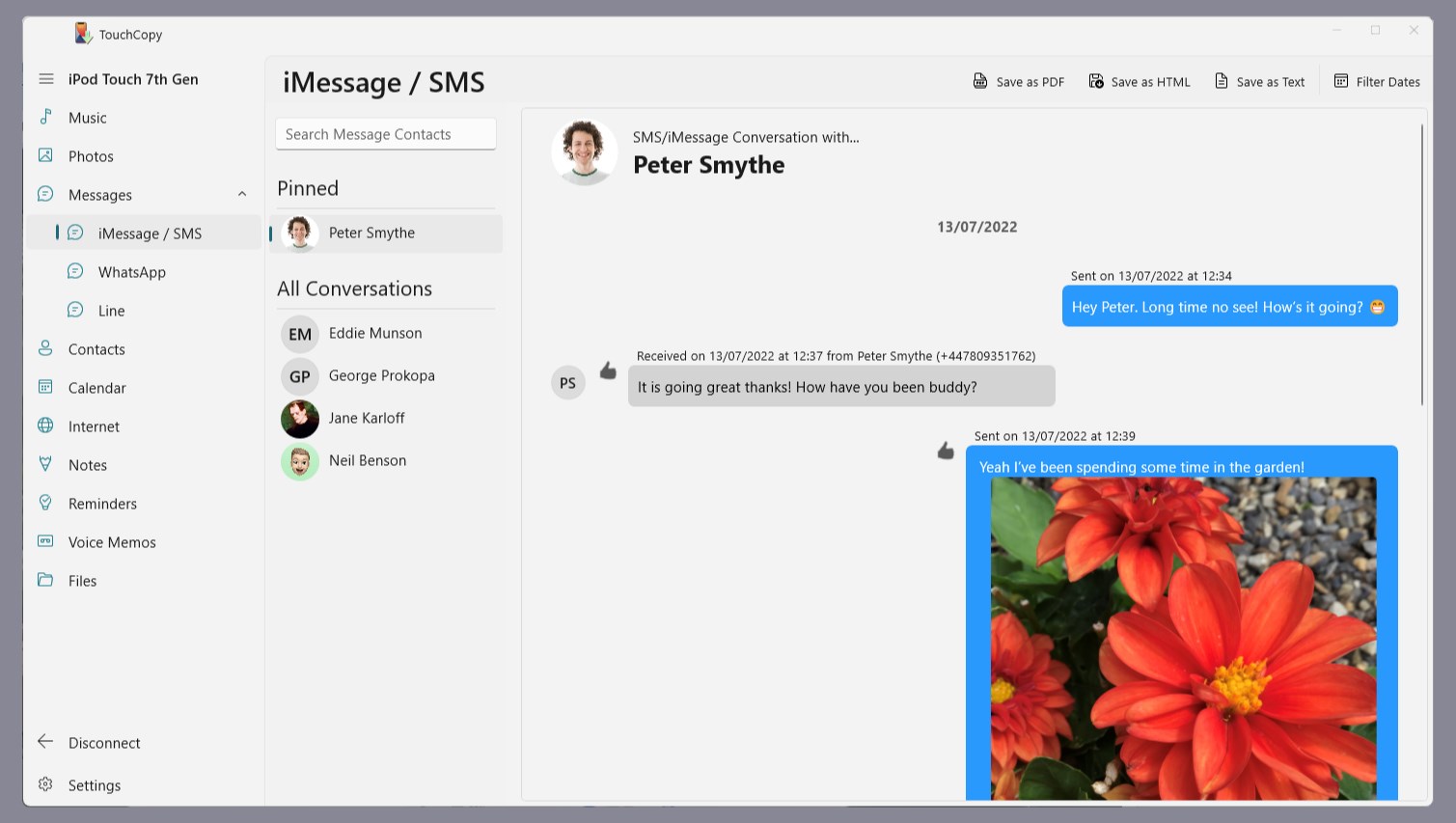Open TouchCopy Settings

(143, 785)
